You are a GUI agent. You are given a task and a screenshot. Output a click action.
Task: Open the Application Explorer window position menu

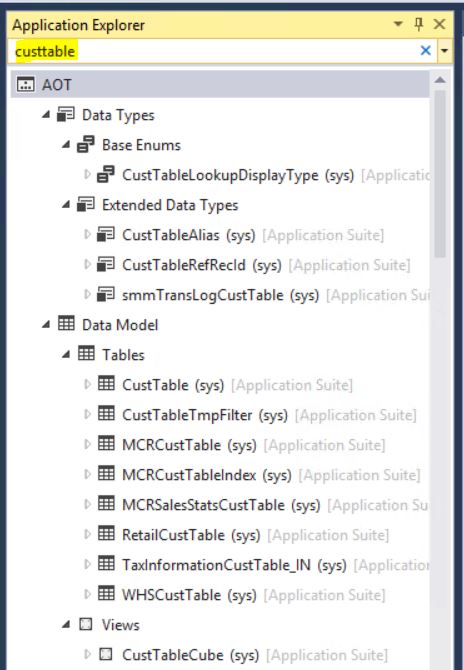tap(398, 24)
